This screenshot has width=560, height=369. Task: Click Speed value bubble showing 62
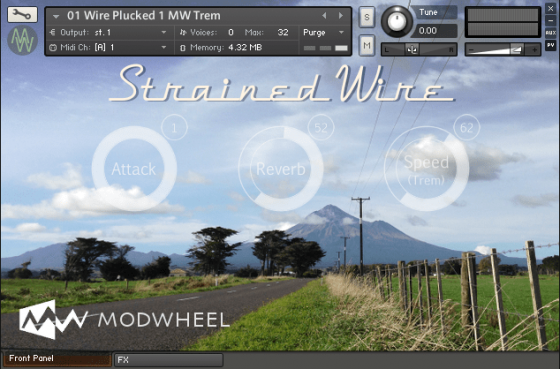467,128
